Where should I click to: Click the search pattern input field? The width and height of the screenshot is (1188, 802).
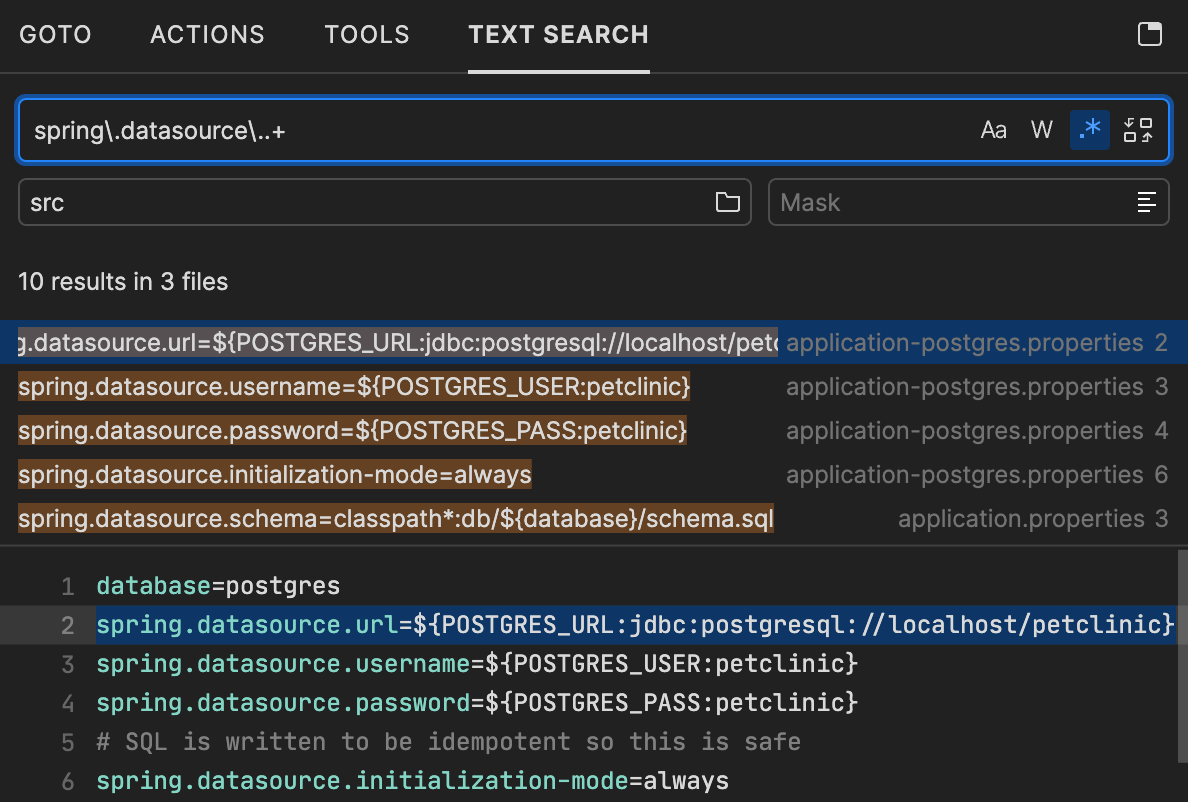(500, 130)
